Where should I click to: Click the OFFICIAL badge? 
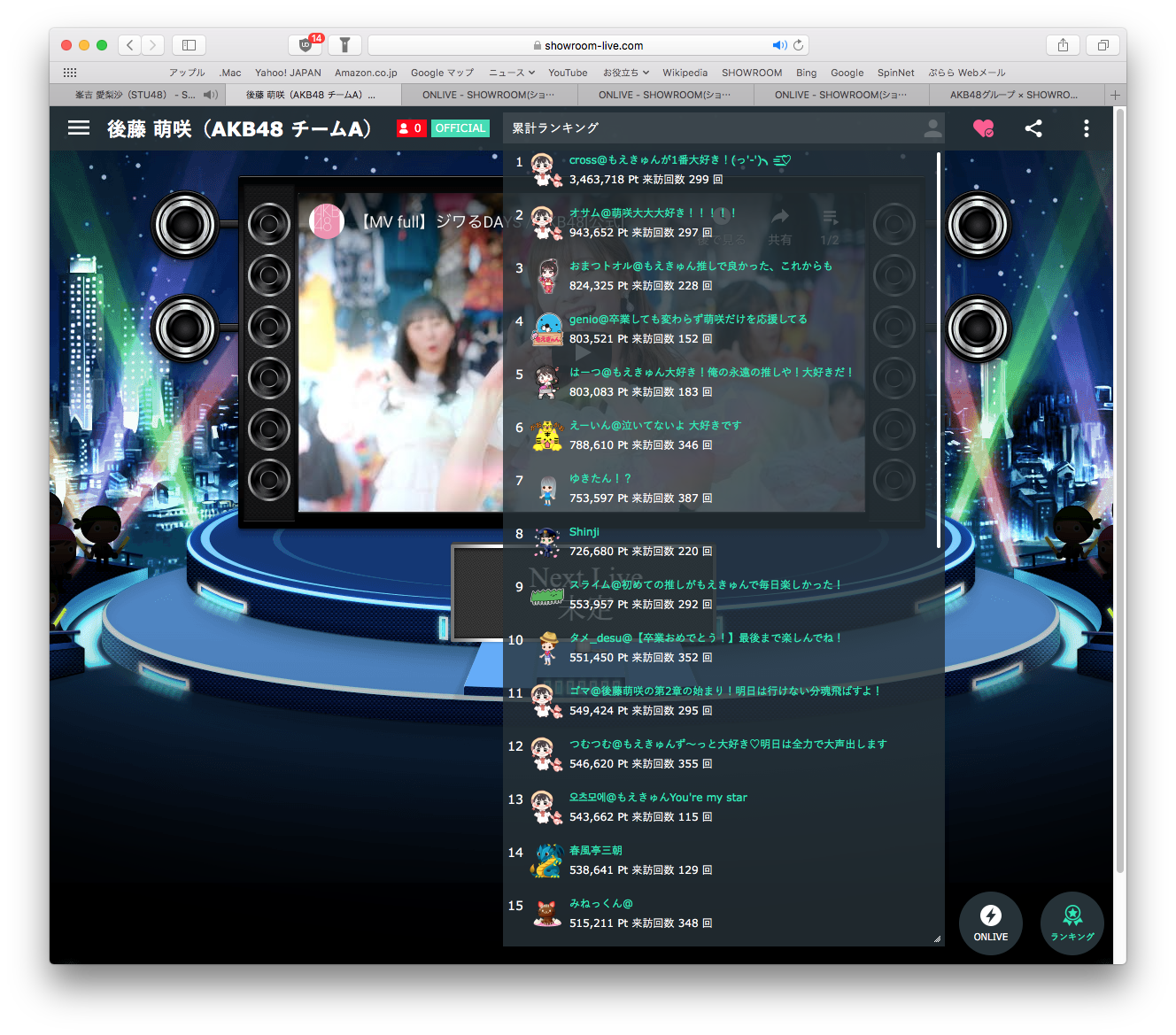pyautogui.click(x=460, y=128)
